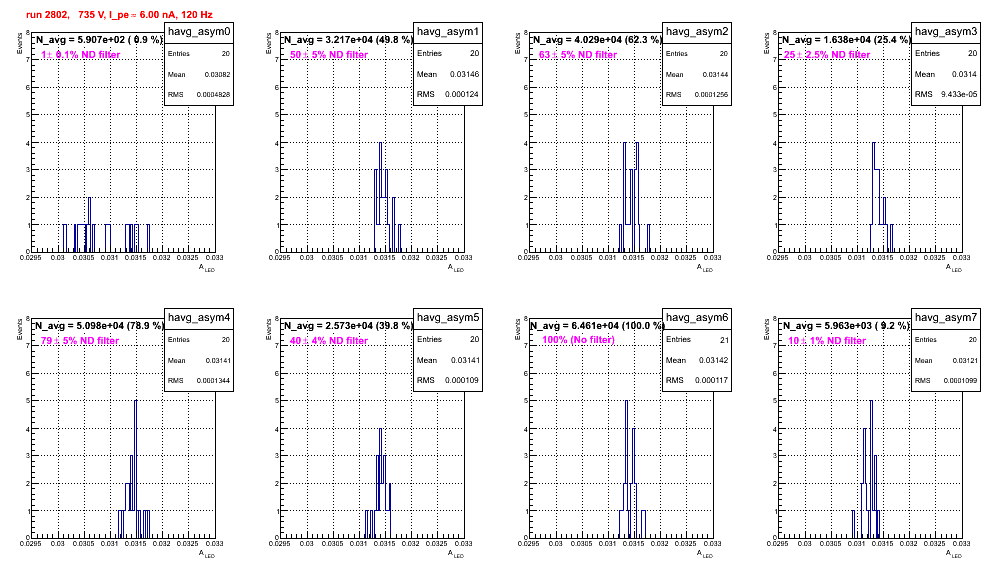Click the N_avg = 3.217e+04 label
Viewport: 996px width, 572px height.
click(x=348, y=40)
